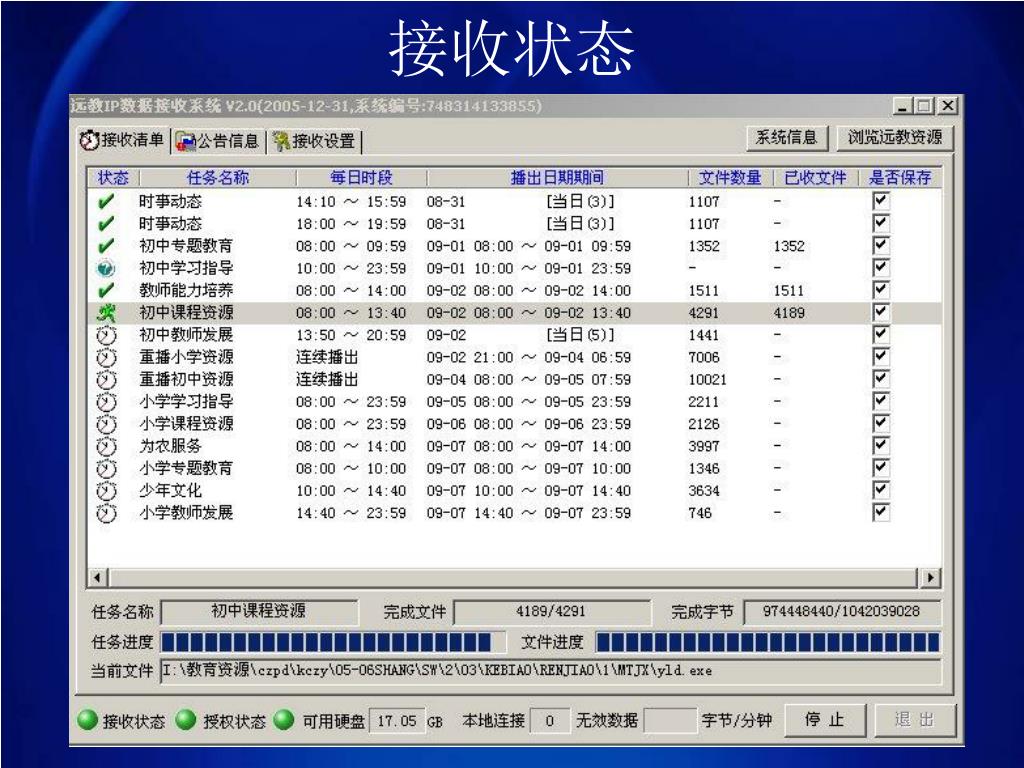Click the 浏览远教资源 button
1024x768 pixels.
895,138
